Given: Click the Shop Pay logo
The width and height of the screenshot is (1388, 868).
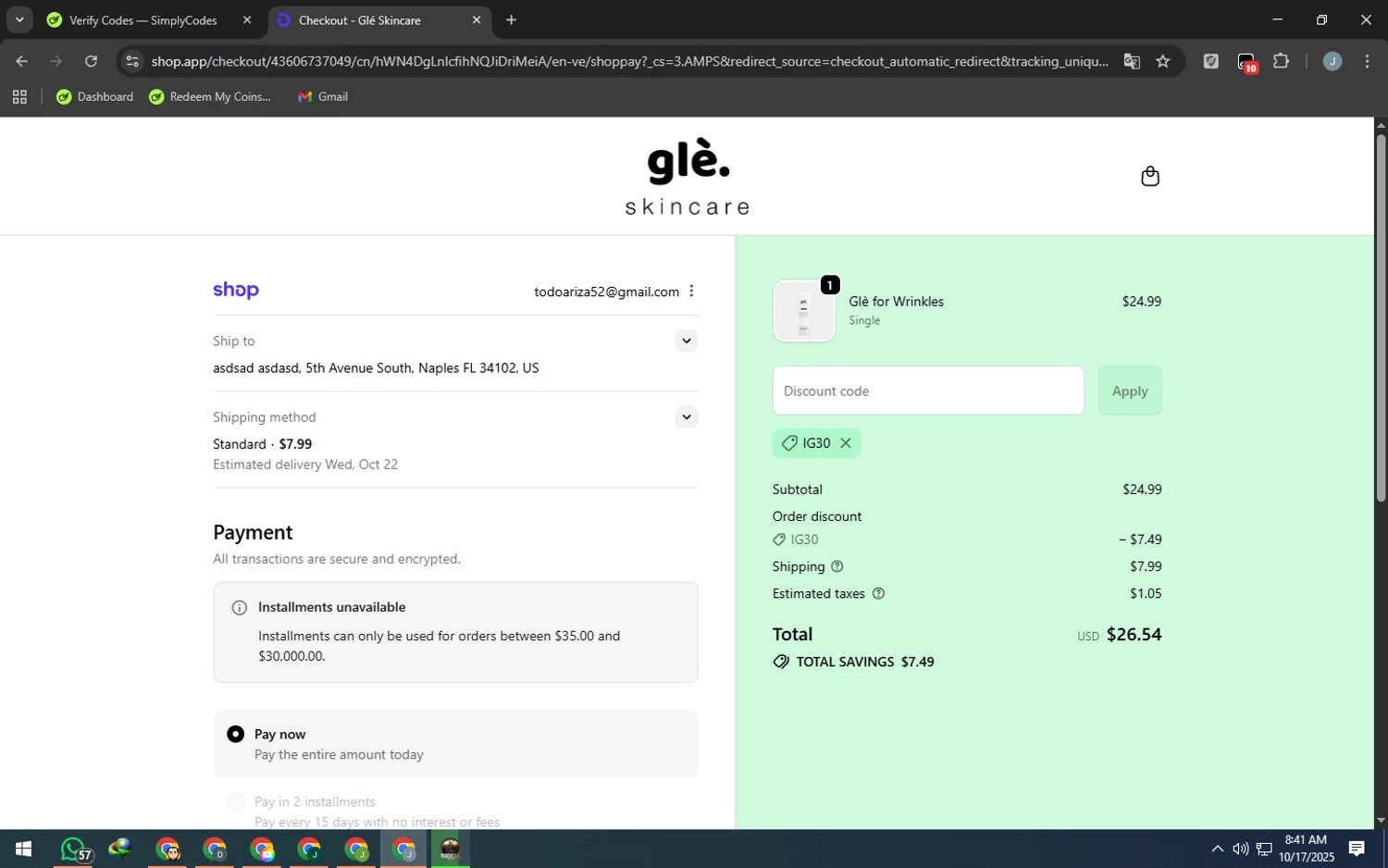Looking at the screenshot, I should (236, 291).
